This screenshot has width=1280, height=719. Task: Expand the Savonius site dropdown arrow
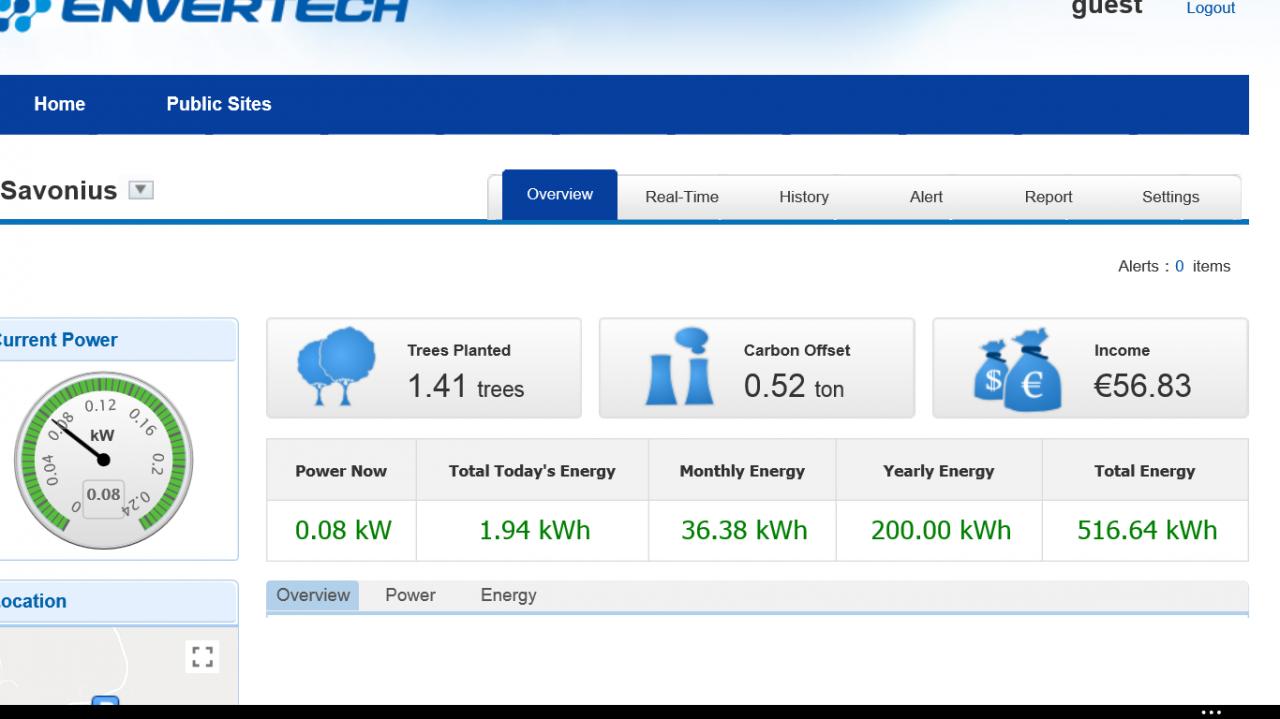[x=141, y=190]
